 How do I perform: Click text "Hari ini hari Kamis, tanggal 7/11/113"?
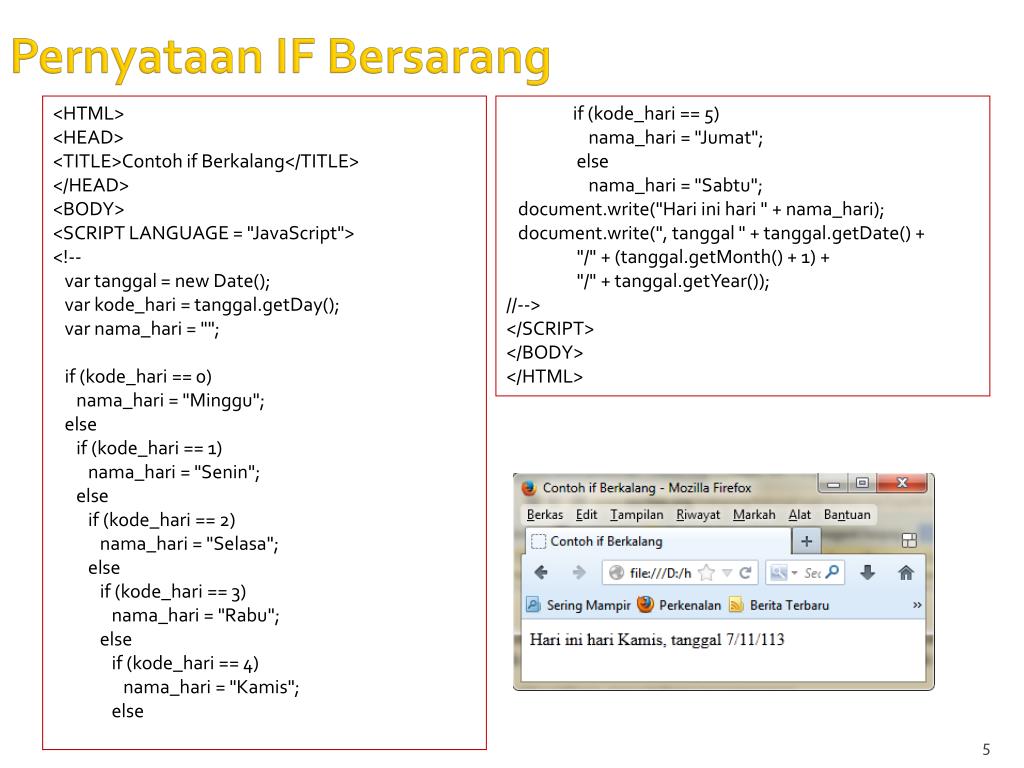click(x=657, y=639)
